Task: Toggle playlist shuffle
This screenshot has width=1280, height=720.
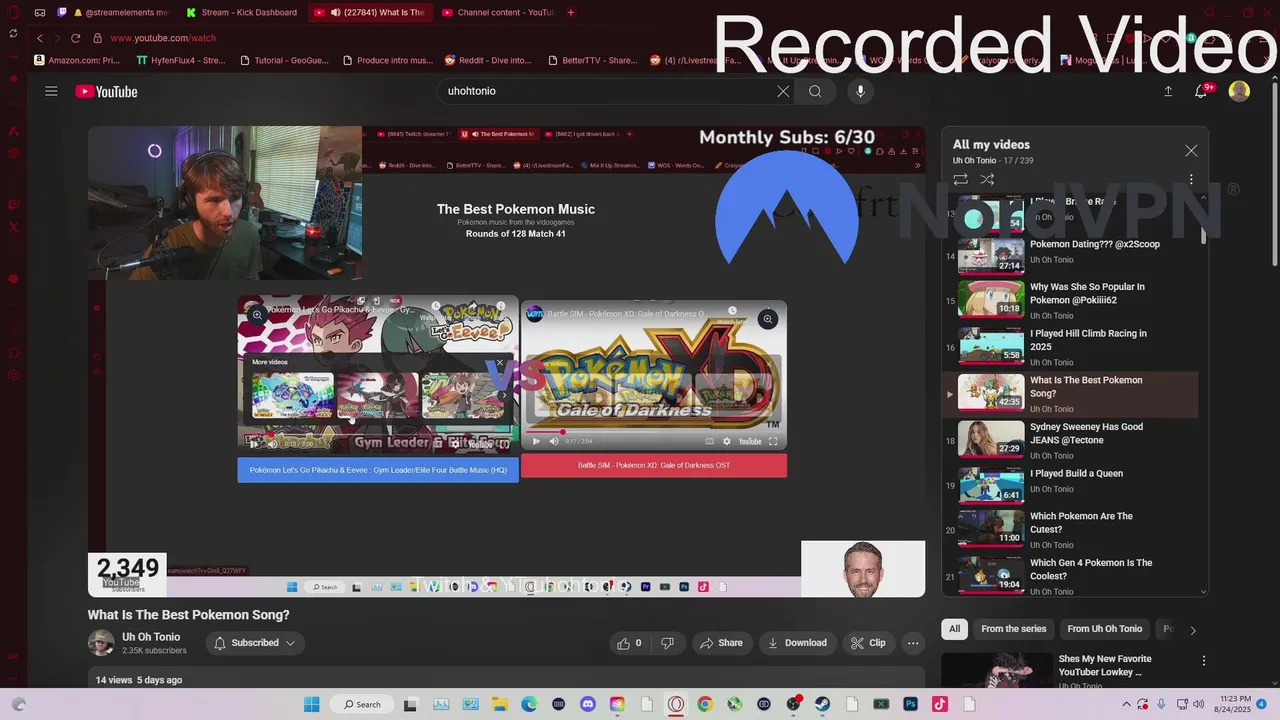Action: point(987,179)
